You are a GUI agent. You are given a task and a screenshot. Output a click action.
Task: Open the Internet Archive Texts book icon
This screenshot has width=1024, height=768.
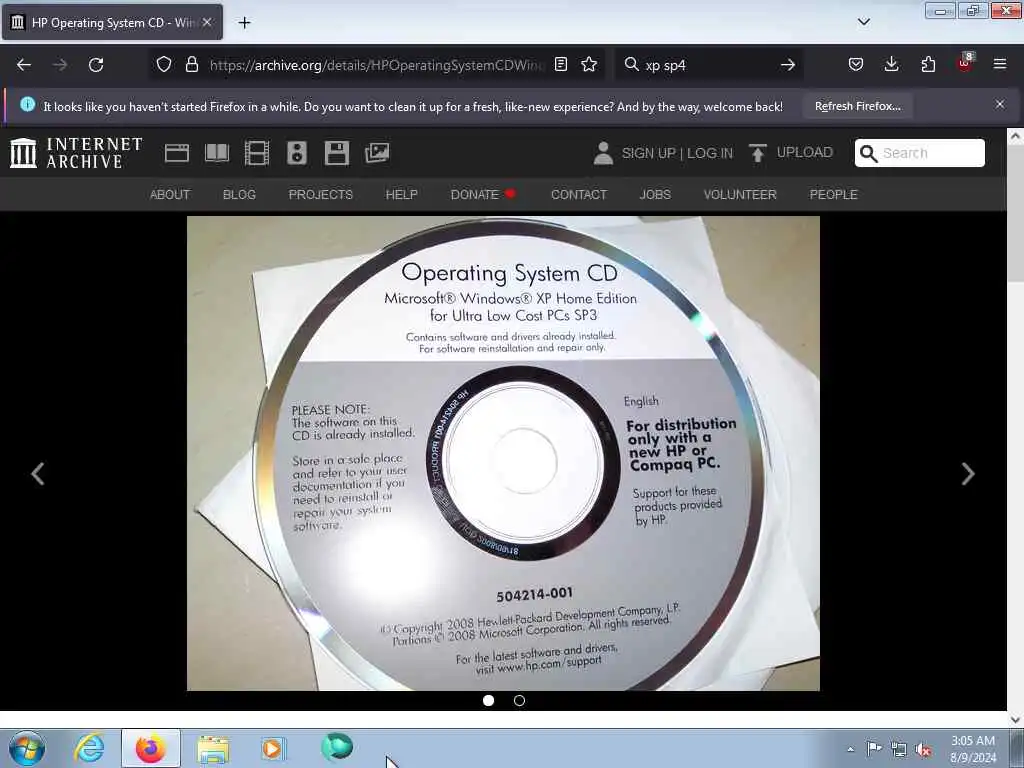pyautogui.click(x=217, y=153)
